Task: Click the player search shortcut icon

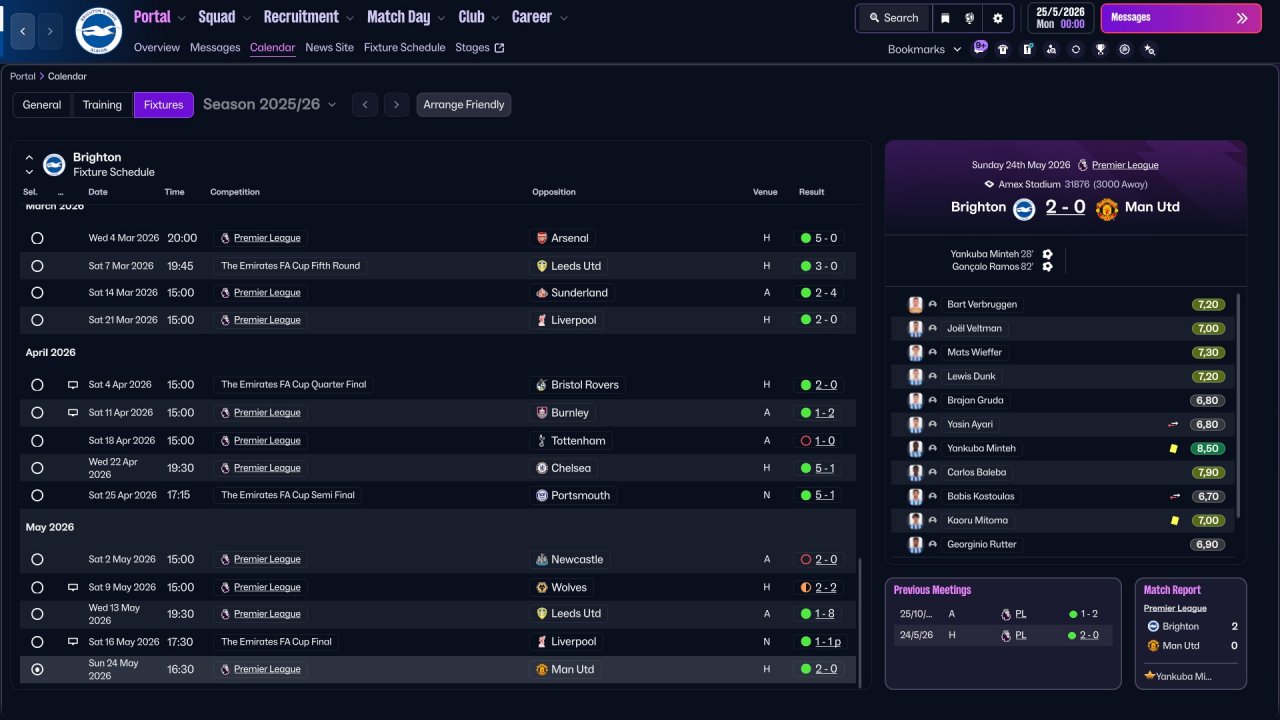Action: pyautogui.click(x=1051, y=49)
